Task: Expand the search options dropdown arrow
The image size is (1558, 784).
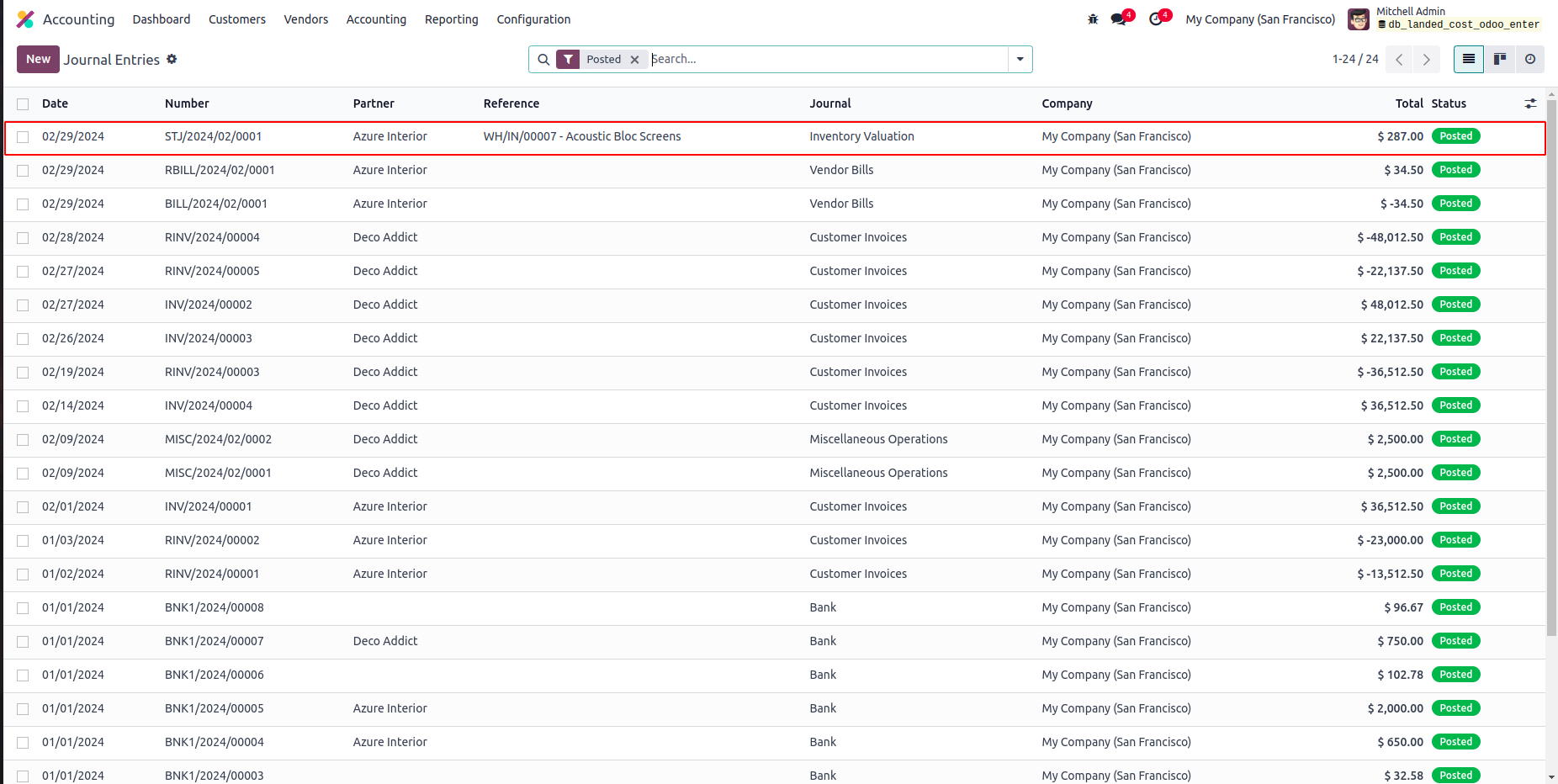Action: point(1020,60)
